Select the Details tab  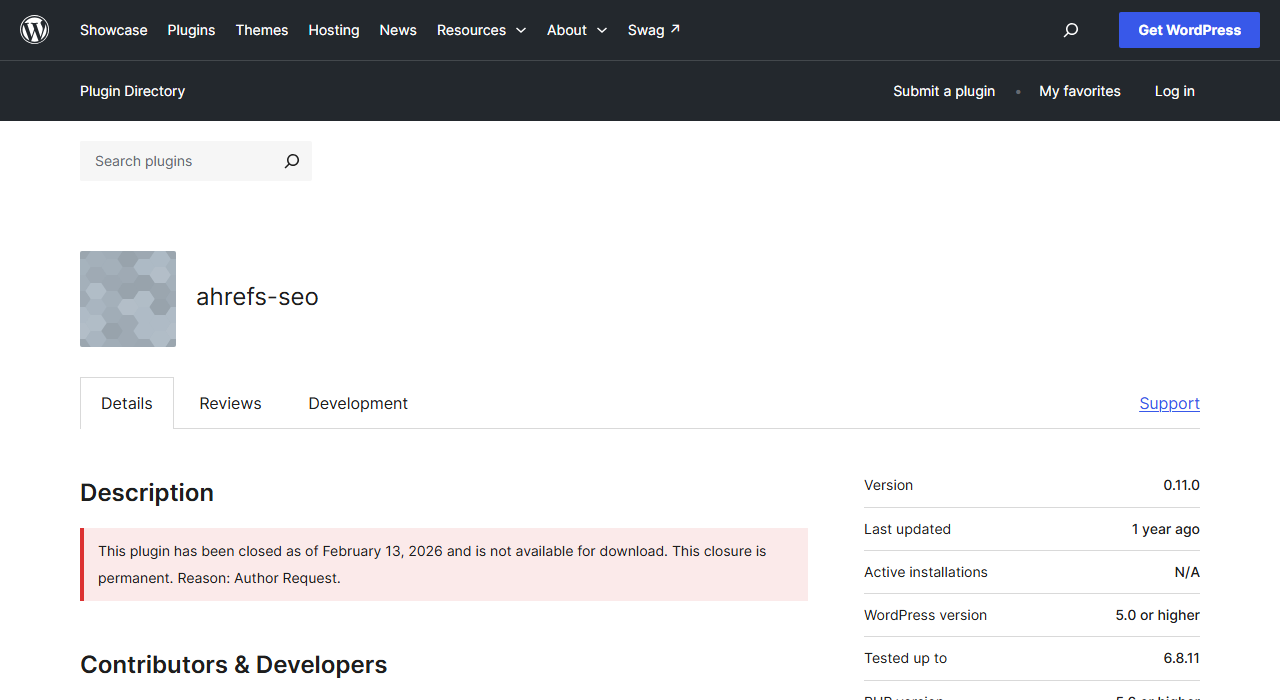click(x=127, y=403)
